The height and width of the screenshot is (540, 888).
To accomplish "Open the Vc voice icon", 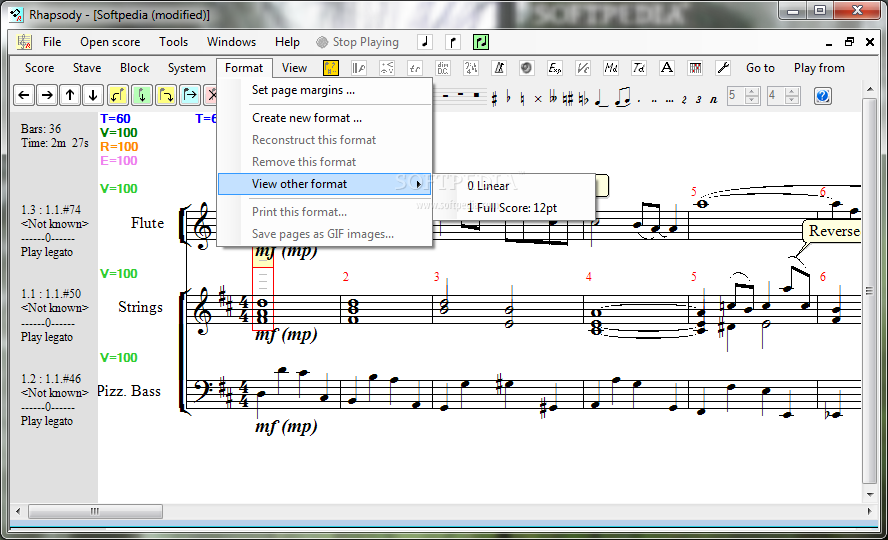I will tap(583, 68).
